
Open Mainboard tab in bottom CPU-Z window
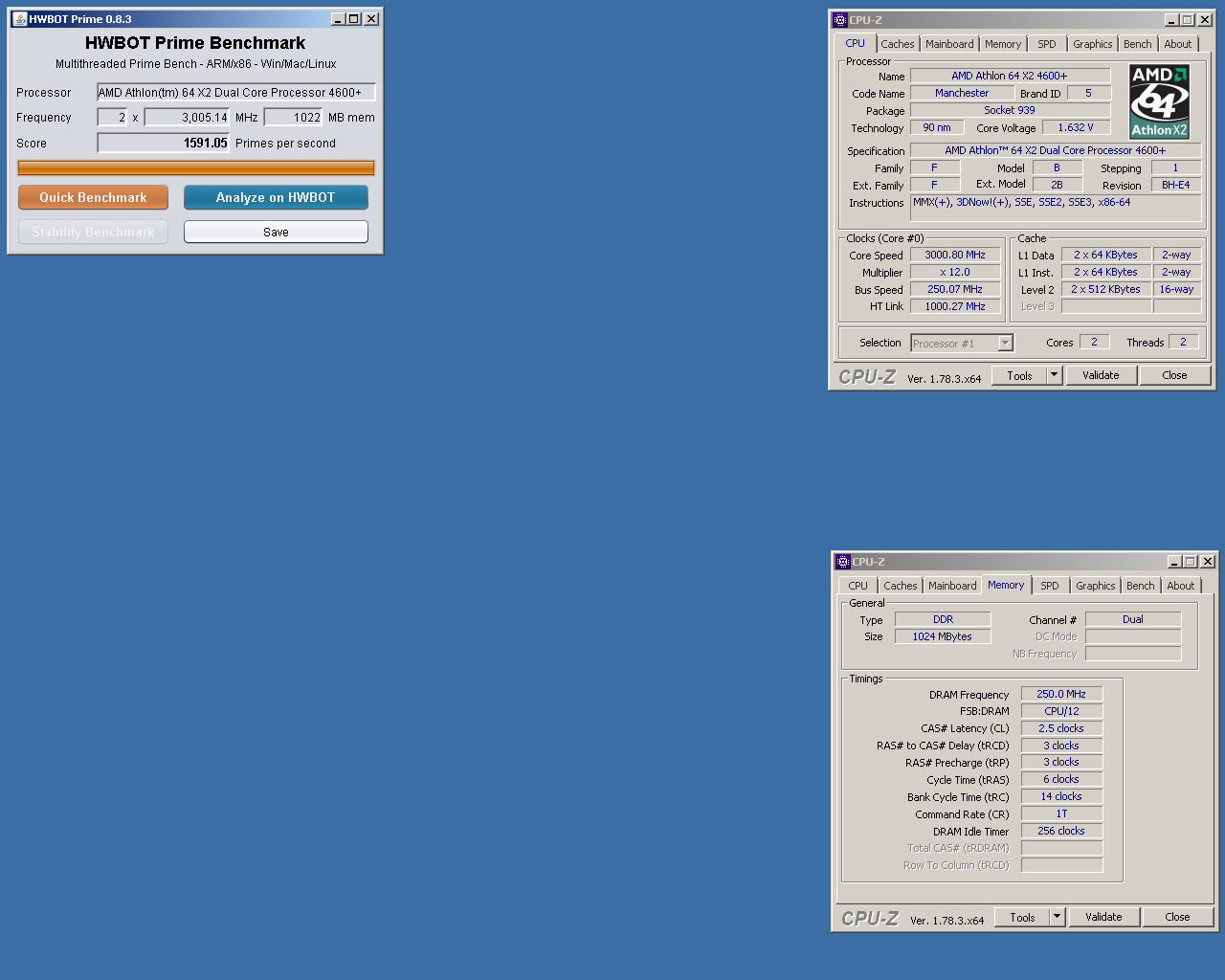(x=952, y=586)
